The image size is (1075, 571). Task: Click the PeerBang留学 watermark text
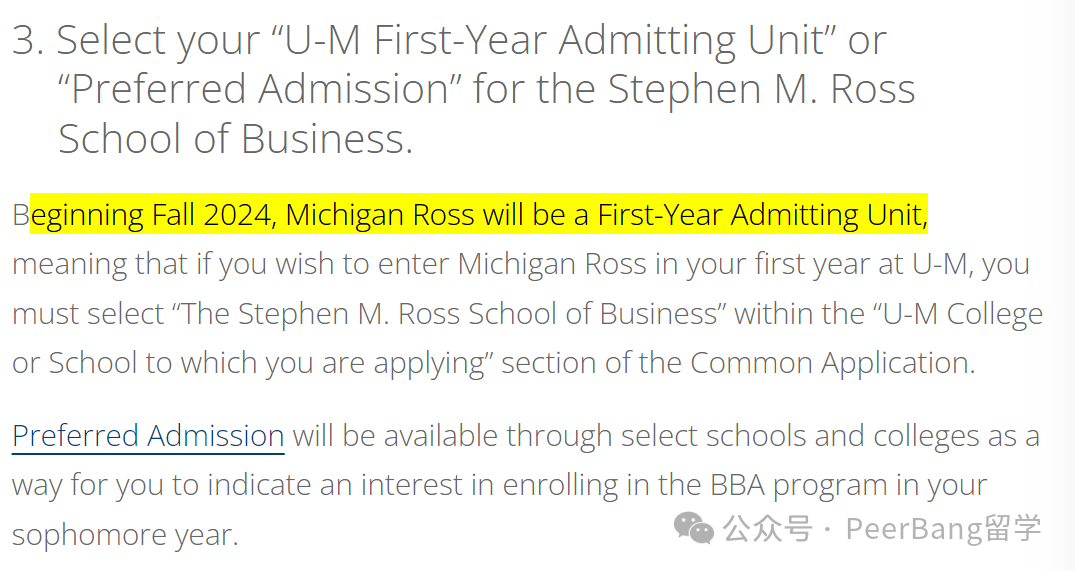point(943,529)
